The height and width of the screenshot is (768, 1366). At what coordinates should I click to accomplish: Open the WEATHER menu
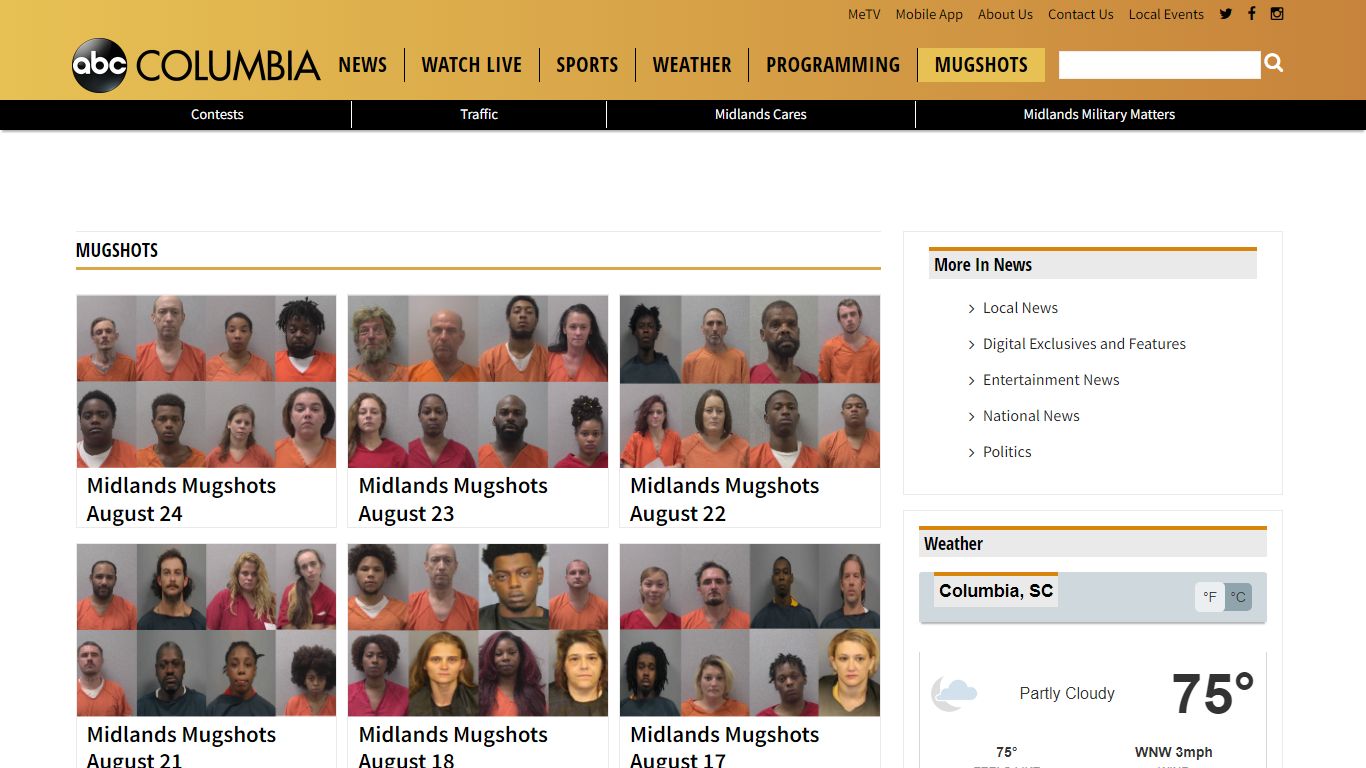[x=692, y=65]
